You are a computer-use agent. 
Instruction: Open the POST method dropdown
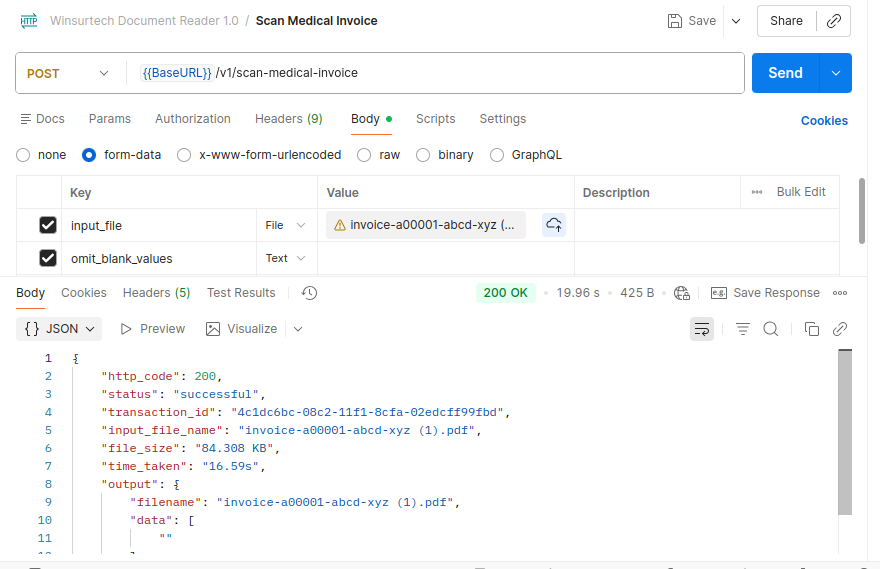tap(68, 73)
